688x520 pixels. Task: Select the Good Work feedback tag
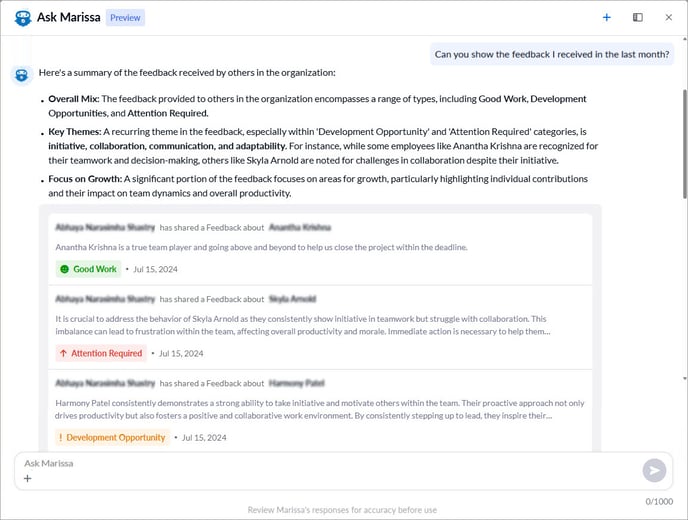click(88, 269)
